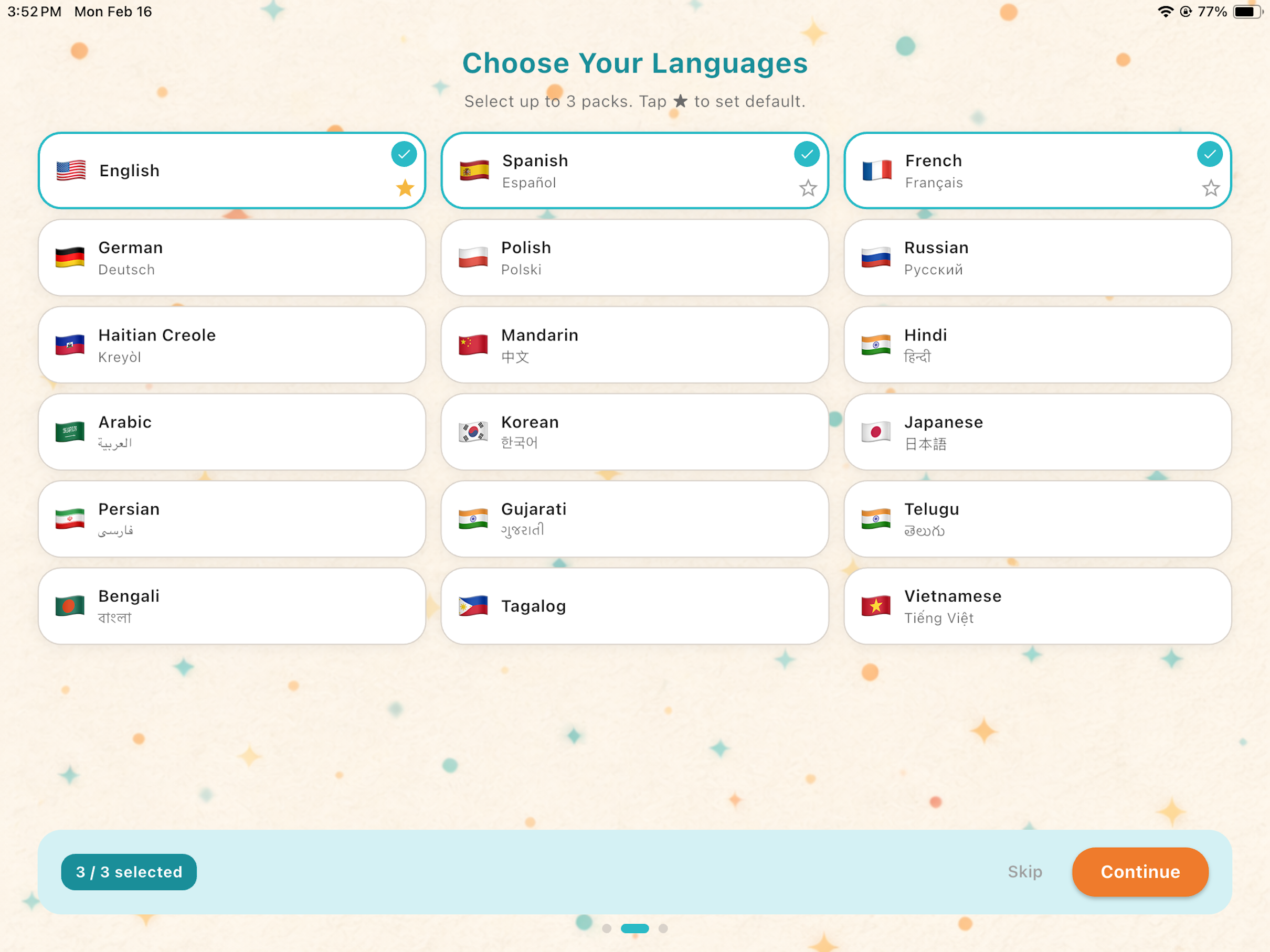Click the Haitian Creole flag icon

[69, 345]
